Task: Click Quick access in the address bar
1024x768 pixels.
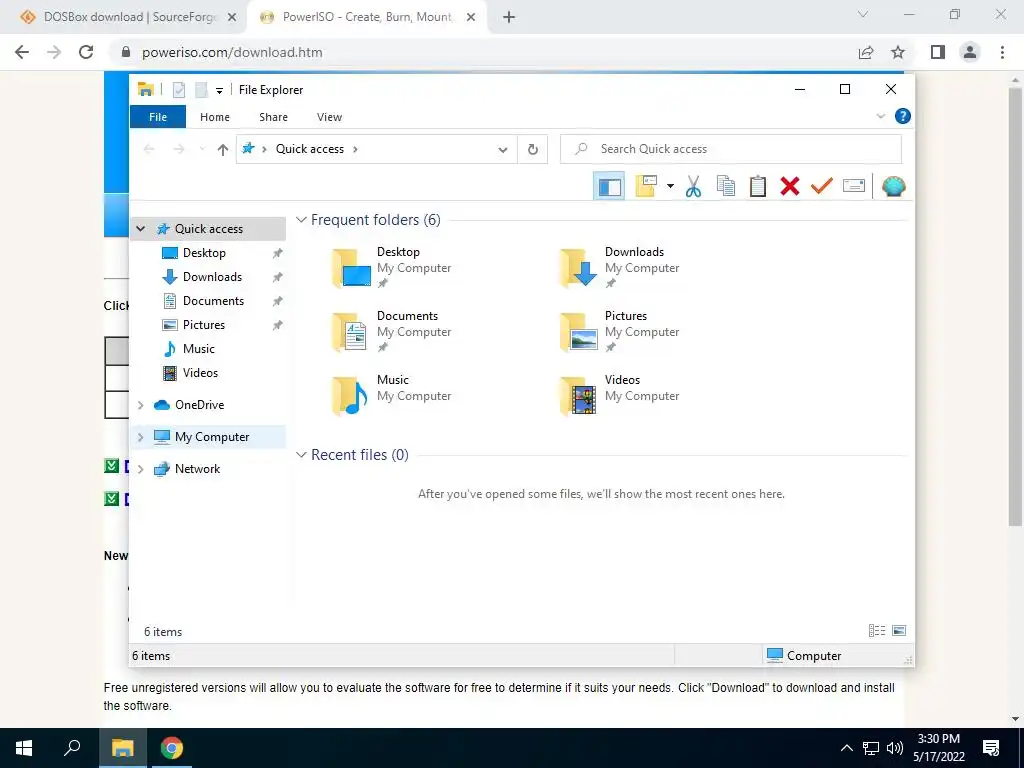Action: click(x=310, y=149)
